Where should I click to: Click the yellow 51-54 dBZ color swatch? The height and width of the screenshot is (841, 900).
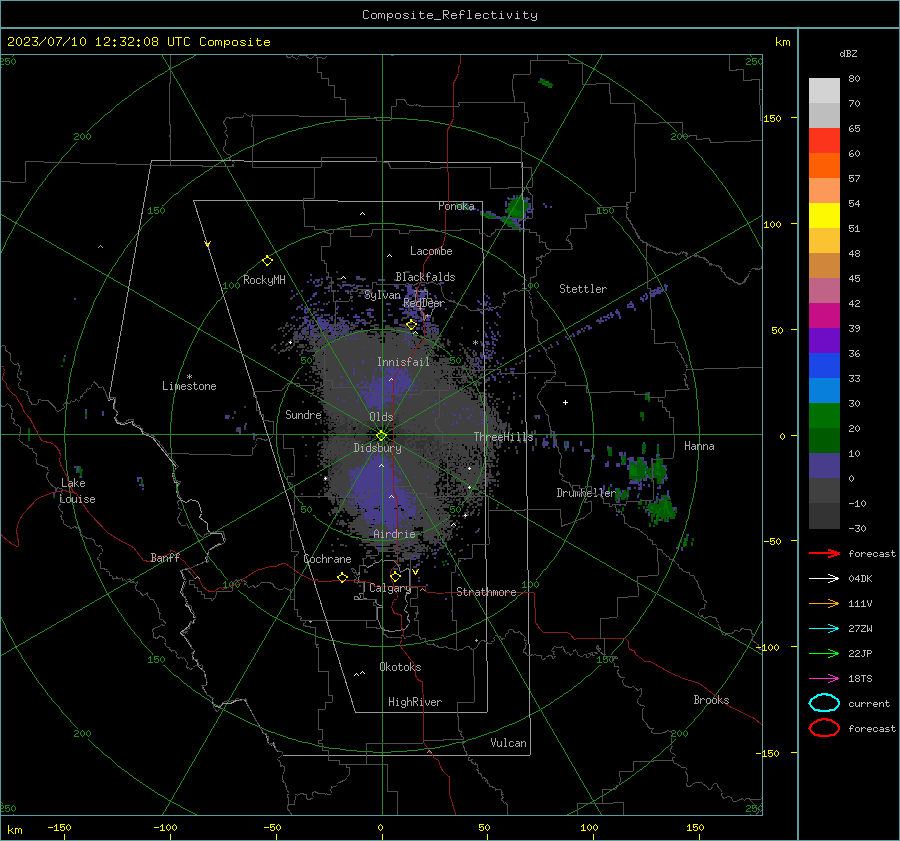824,216
